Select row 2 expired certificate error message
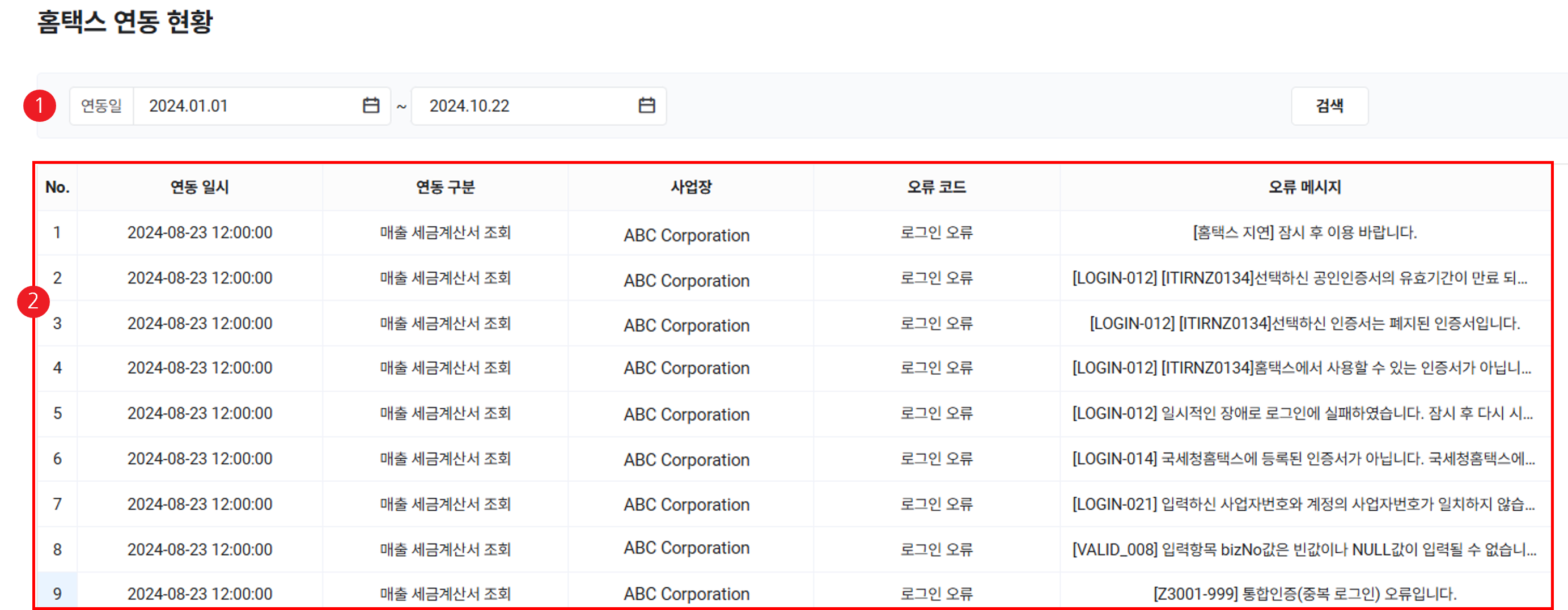The height and width of the screenshot is (610, 1568). 1299,278
